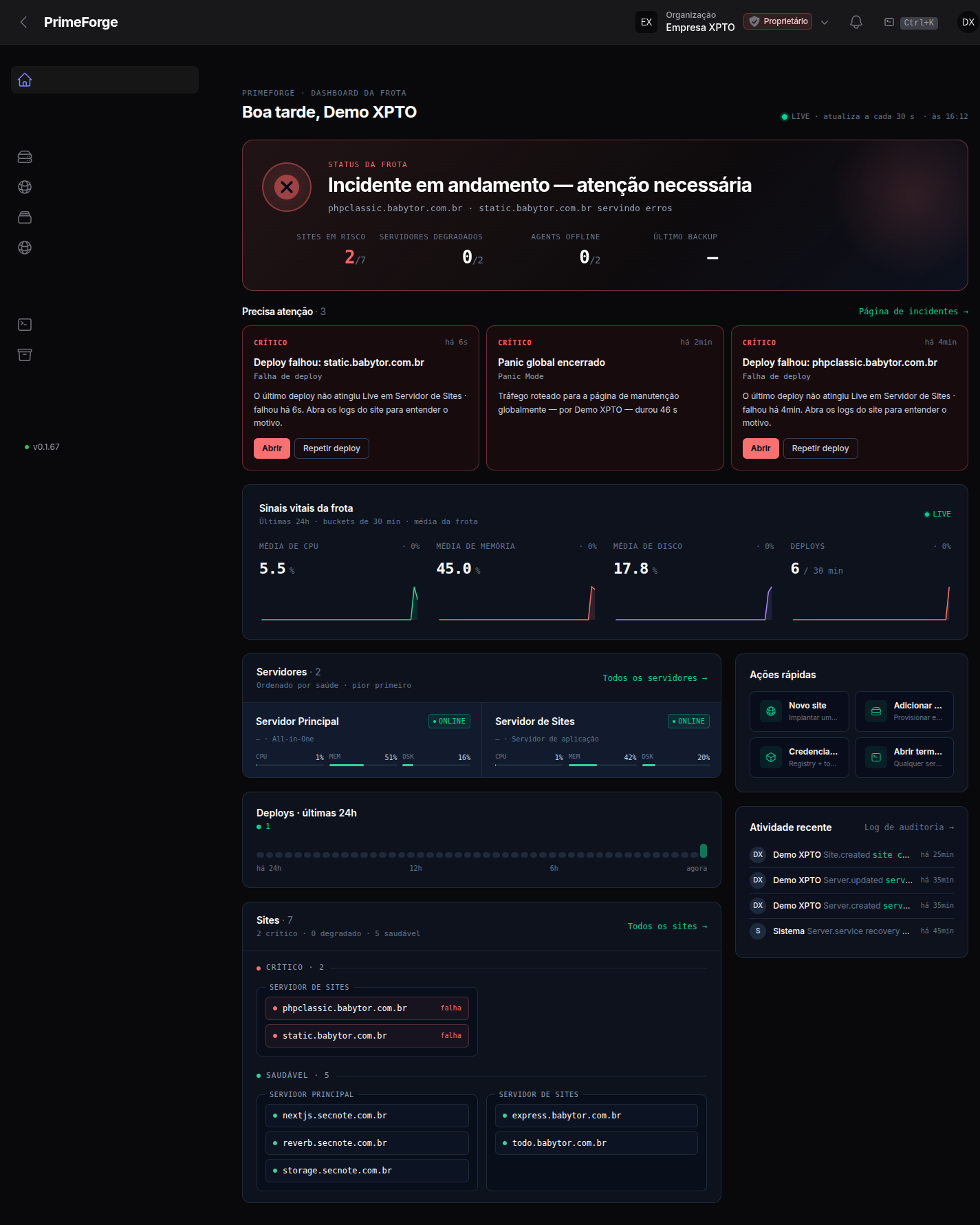This screenshot has height=1225, width=980.
Task: Open the reverb.secnote.com.br site row
Action: [x=367, y=1143]
